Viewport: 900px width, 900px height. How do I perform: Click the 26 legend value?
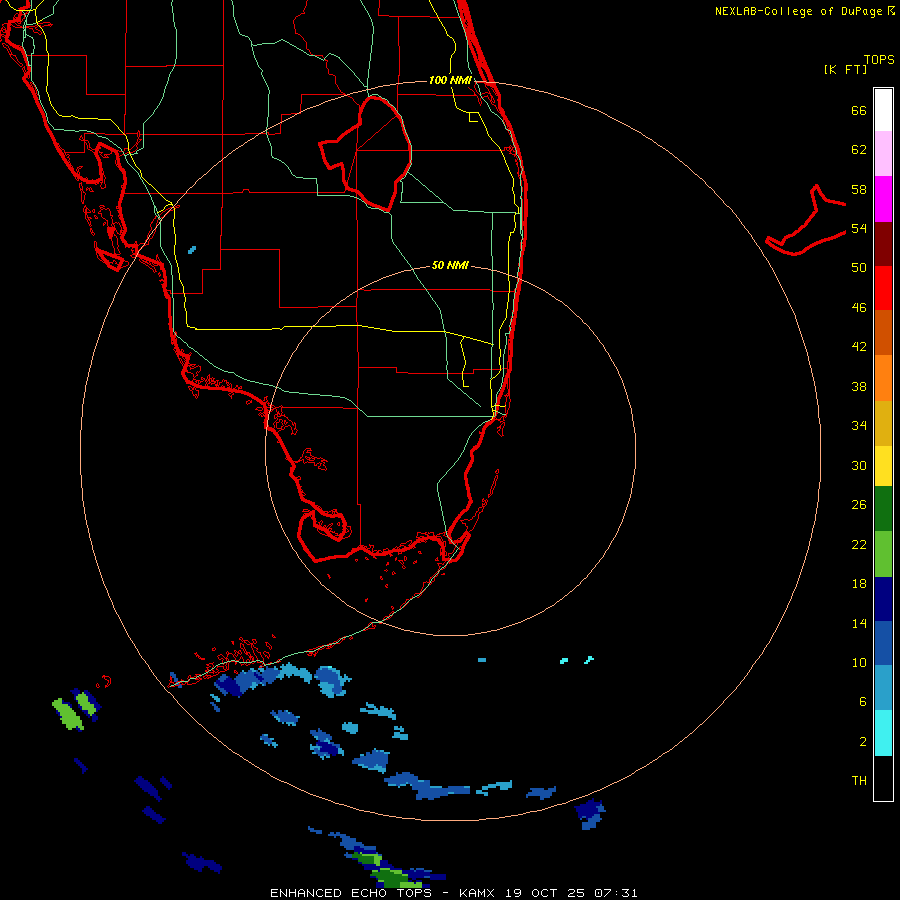[x=859, y=505]
